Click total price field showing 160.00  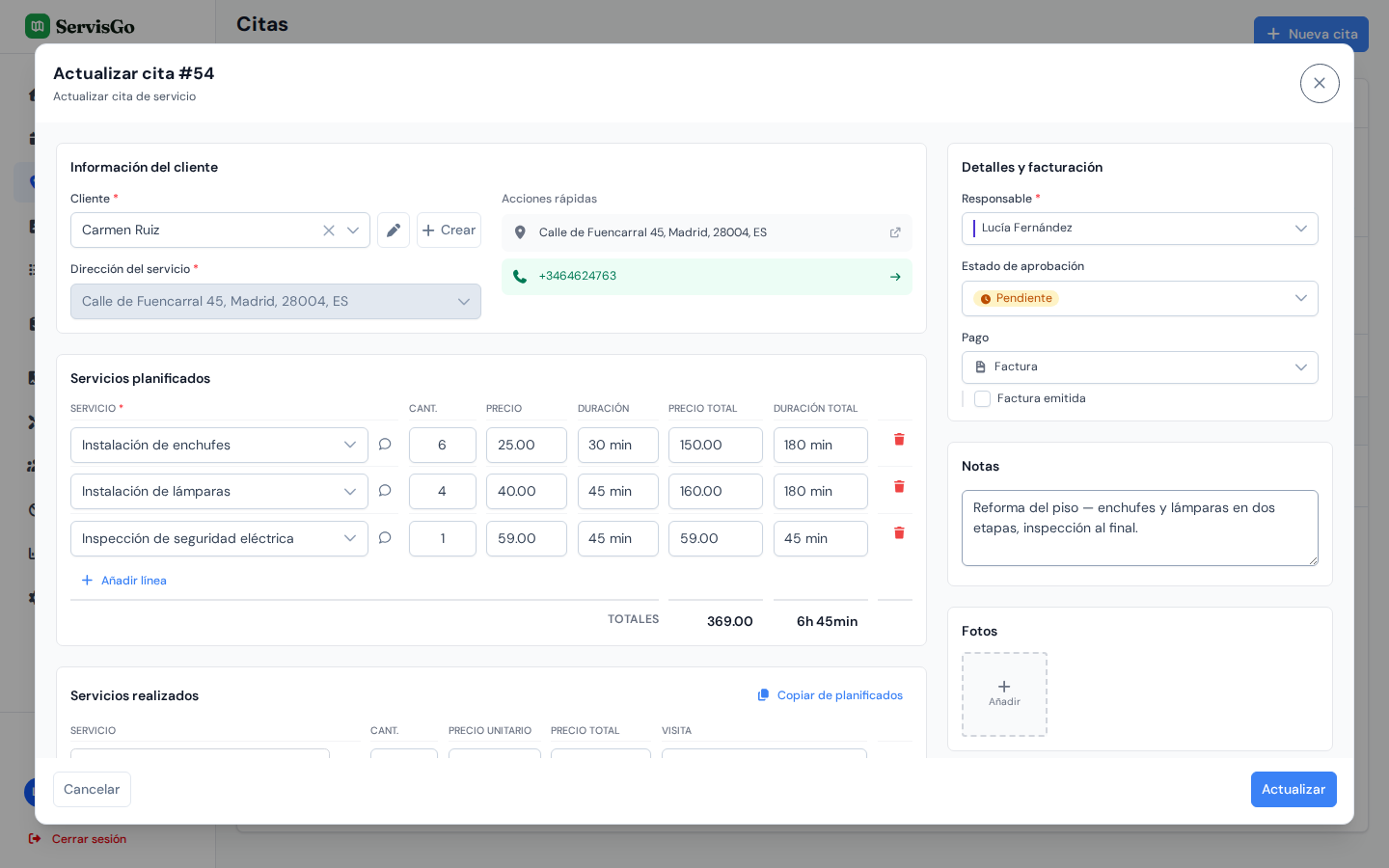click(716, 492)
